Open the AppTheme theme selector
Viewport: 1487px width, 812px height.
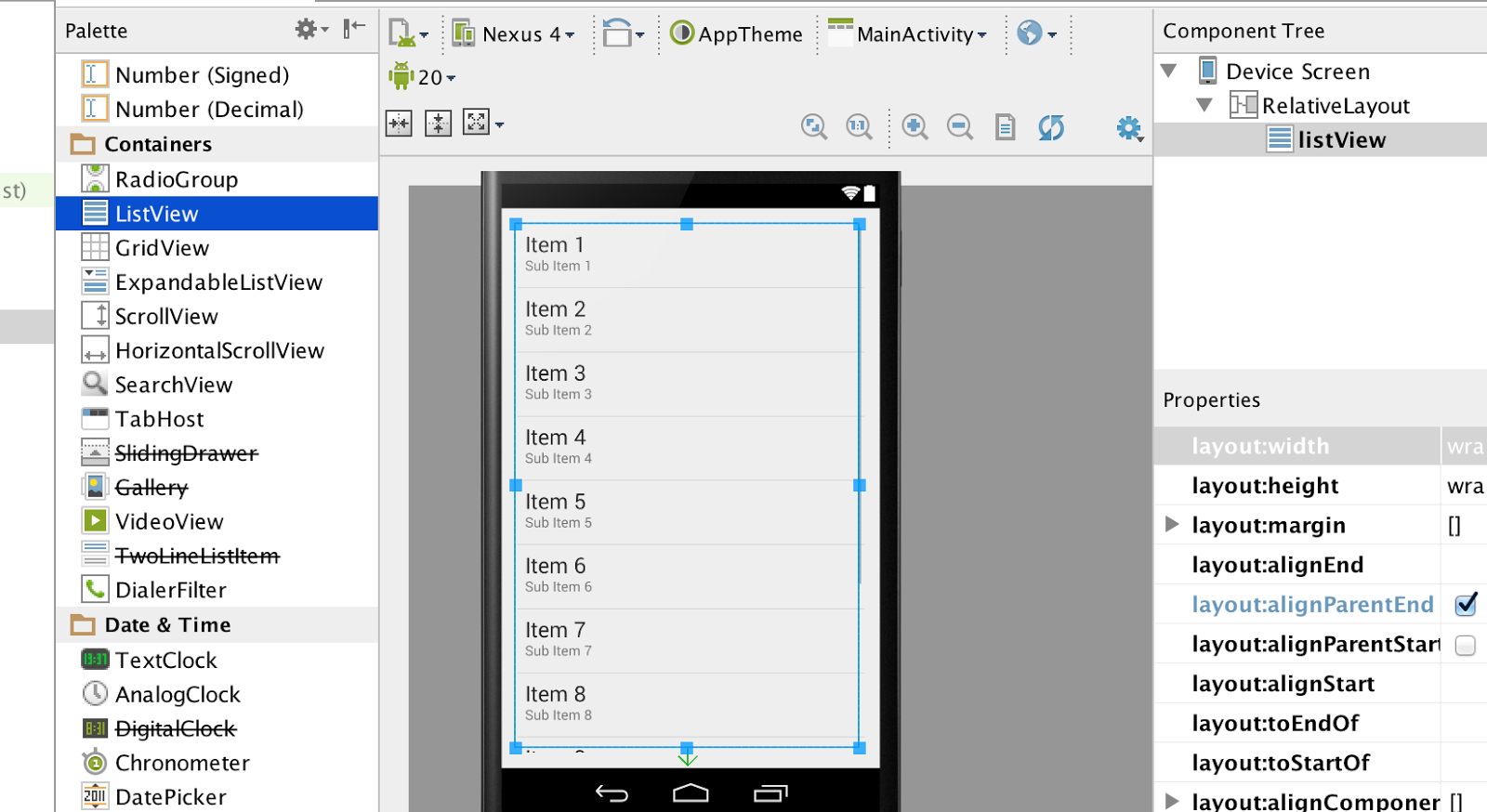pos(736,34)
